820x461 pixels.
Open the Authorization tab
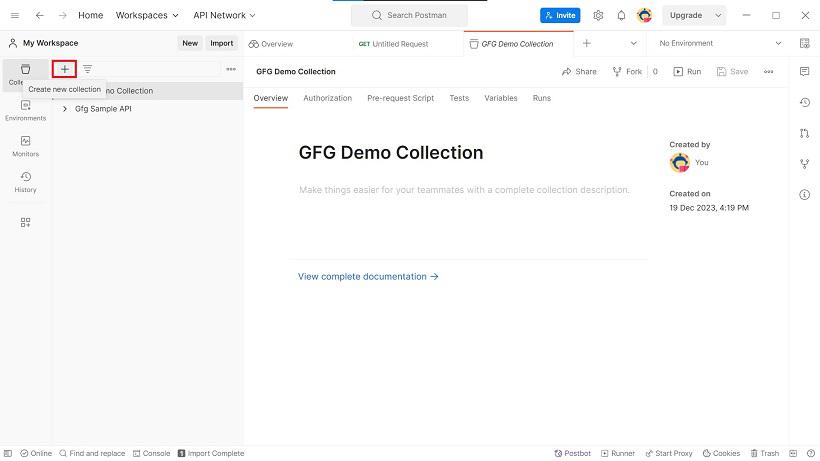[327, 98]
